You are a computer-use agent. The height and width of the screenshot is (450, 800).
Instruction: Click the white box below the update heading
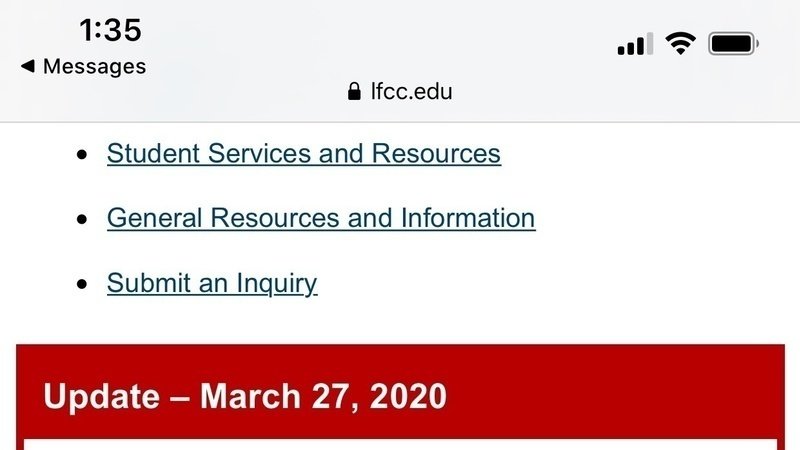click(x=400, y=443)
